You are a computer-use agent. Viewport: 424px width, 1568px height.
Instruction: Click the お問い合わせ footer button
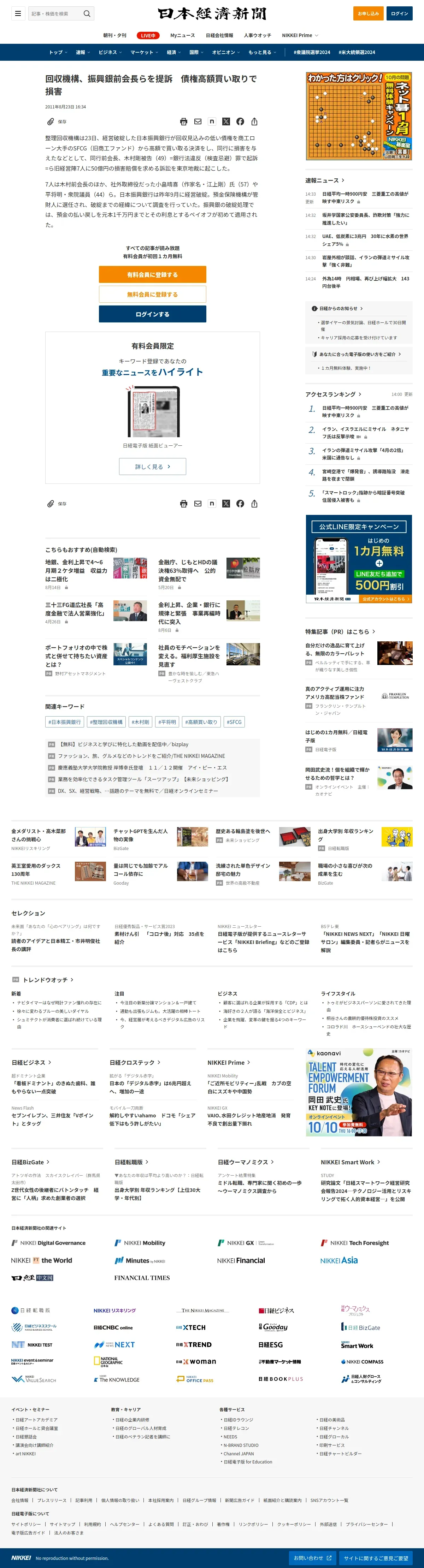[x=312, y=1558]
